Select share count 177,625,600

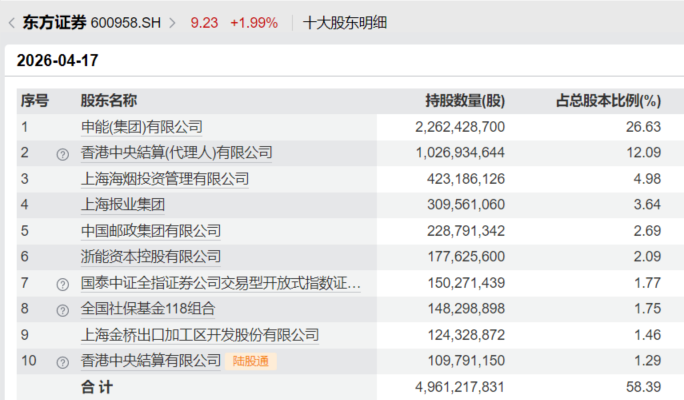click(466, 256)
